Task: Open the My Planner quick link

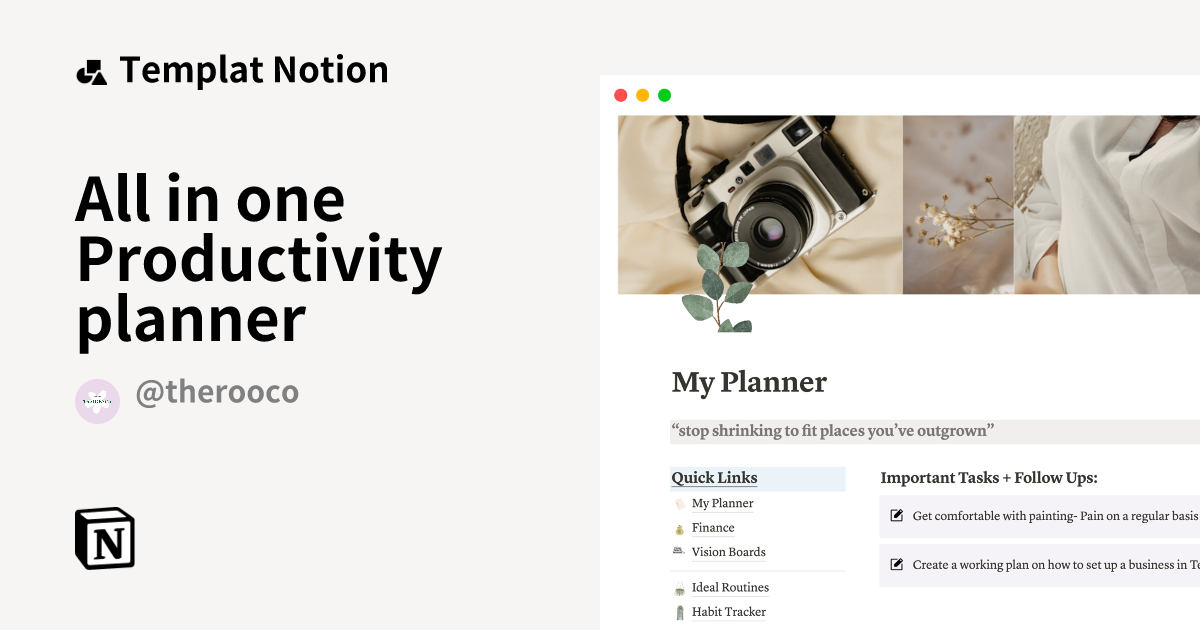Action: pyautogui.click(x=722, y=503)
